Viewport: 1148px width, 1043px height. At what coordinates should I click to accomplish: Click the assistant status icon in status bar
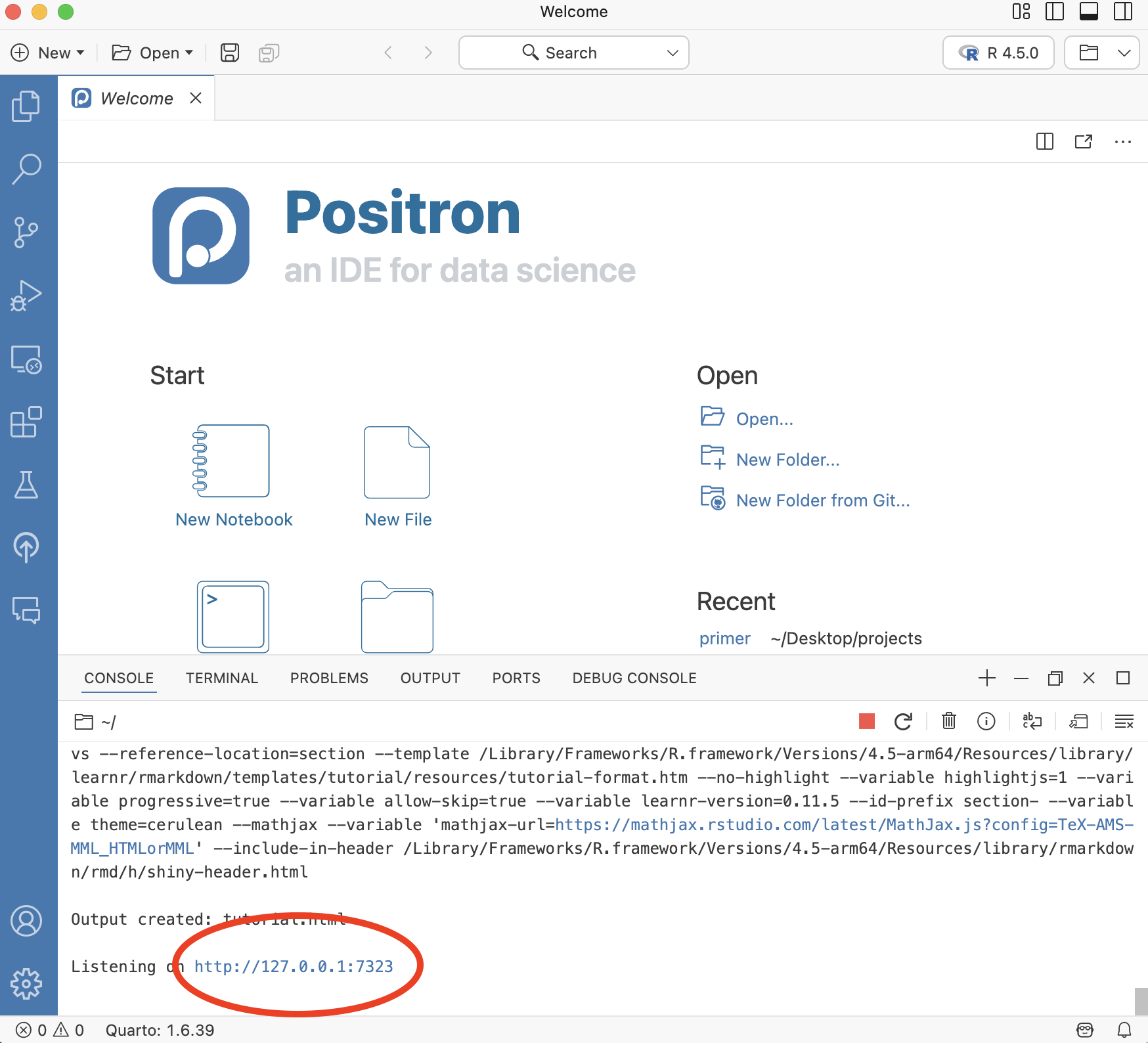pyautogui.click(x=1085, y=1029)
